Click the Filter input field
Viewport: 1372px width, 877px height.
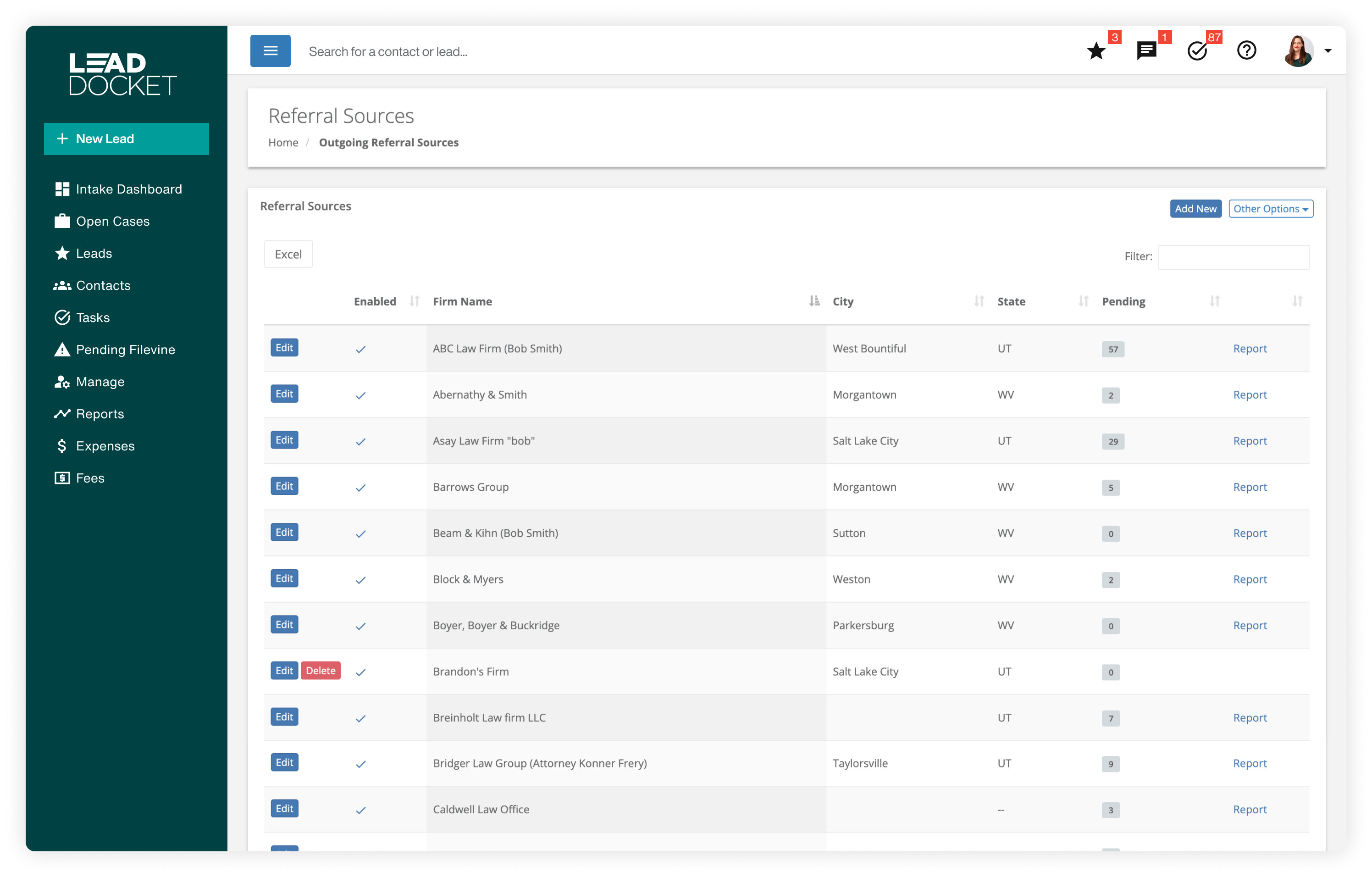pyautogui.click(x=1234, y=257)
